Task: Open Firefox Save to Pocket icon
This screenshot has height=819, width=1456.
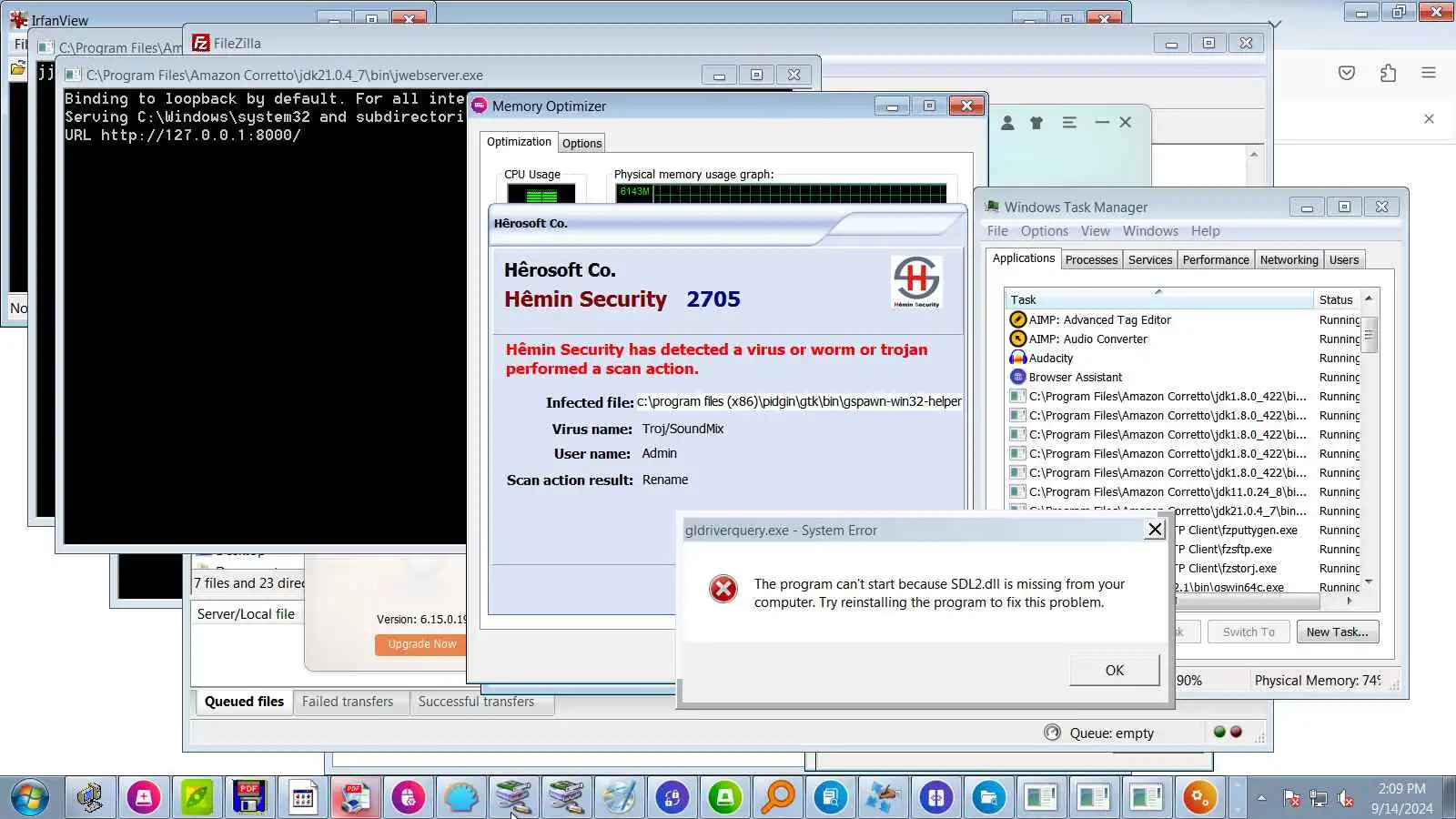Action: (1347, 73)
